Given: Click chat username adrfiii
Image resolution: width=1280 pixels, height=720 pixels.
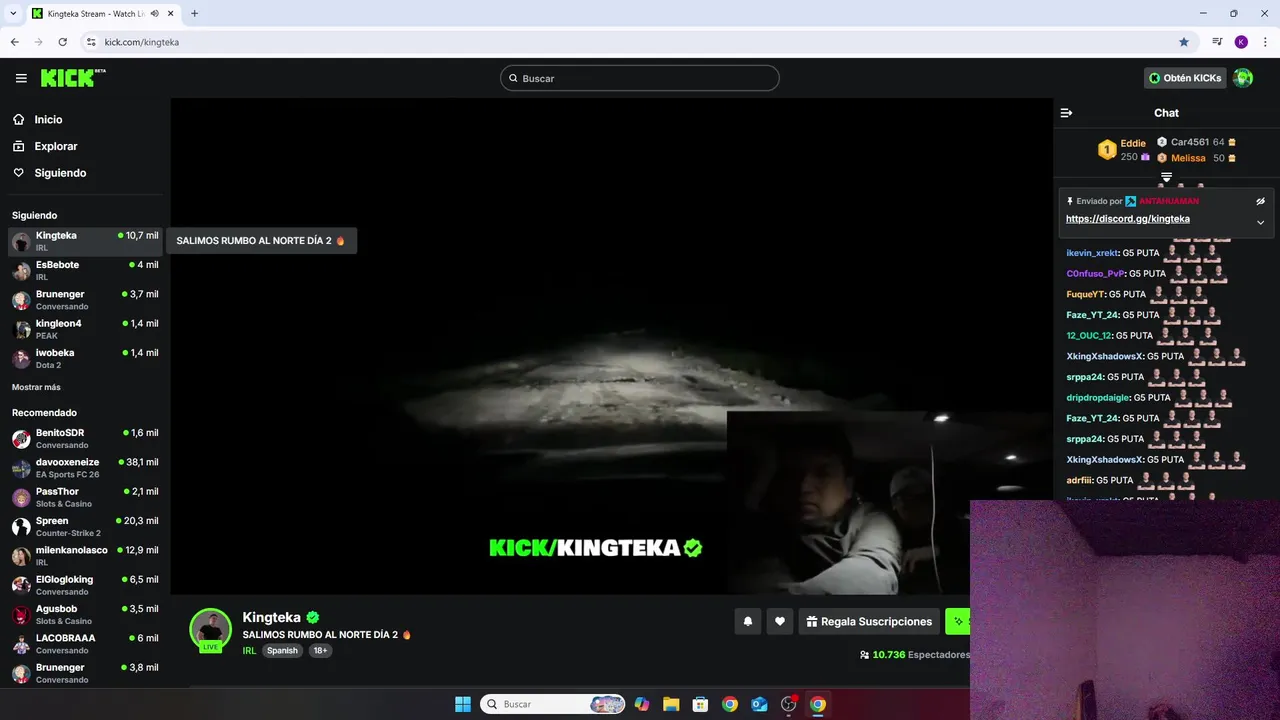Looking at the screenshot, I should pos(1079,480).
